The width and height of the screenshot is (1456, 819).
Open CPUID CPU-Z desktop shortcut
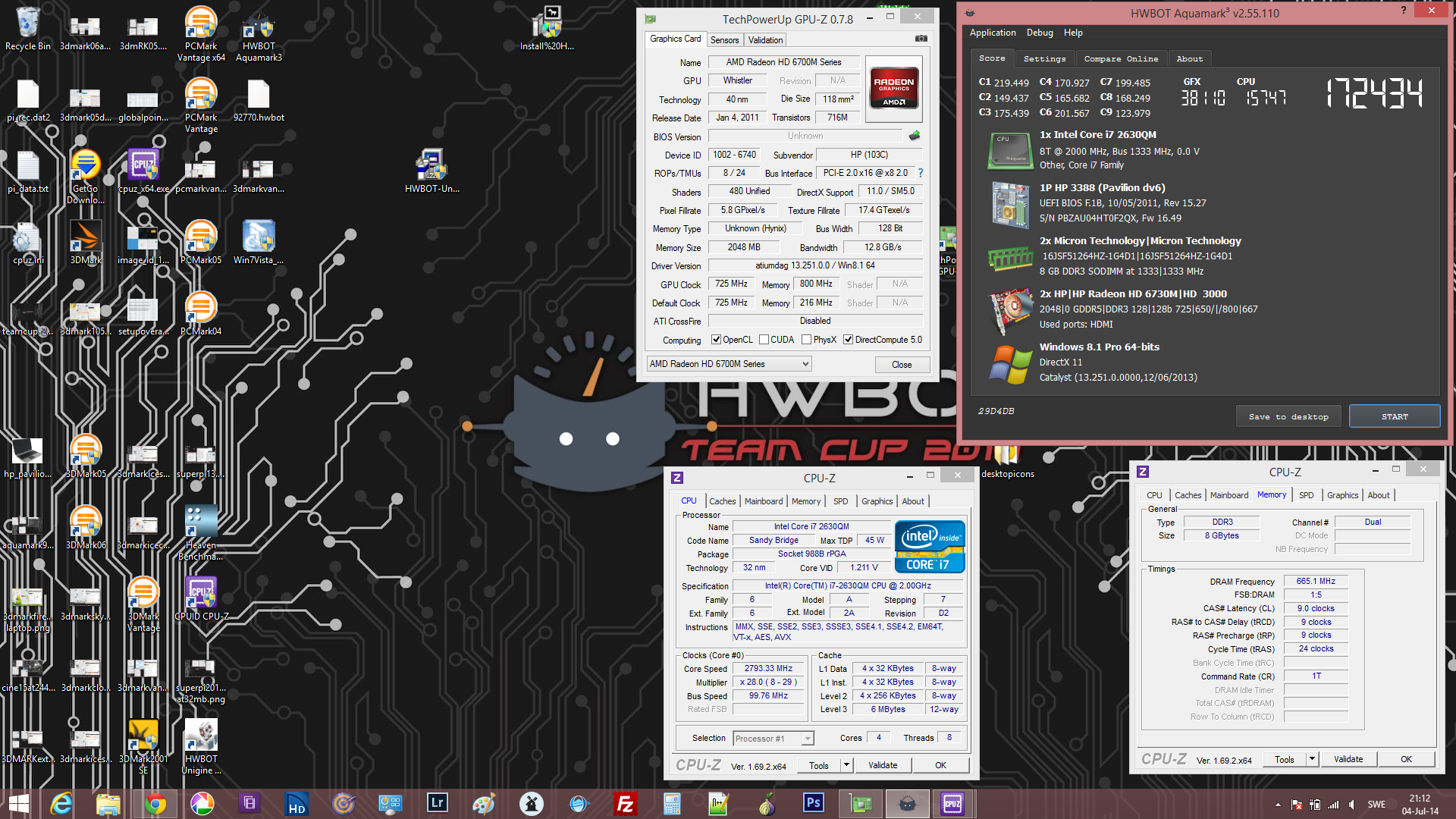[201, 599]
